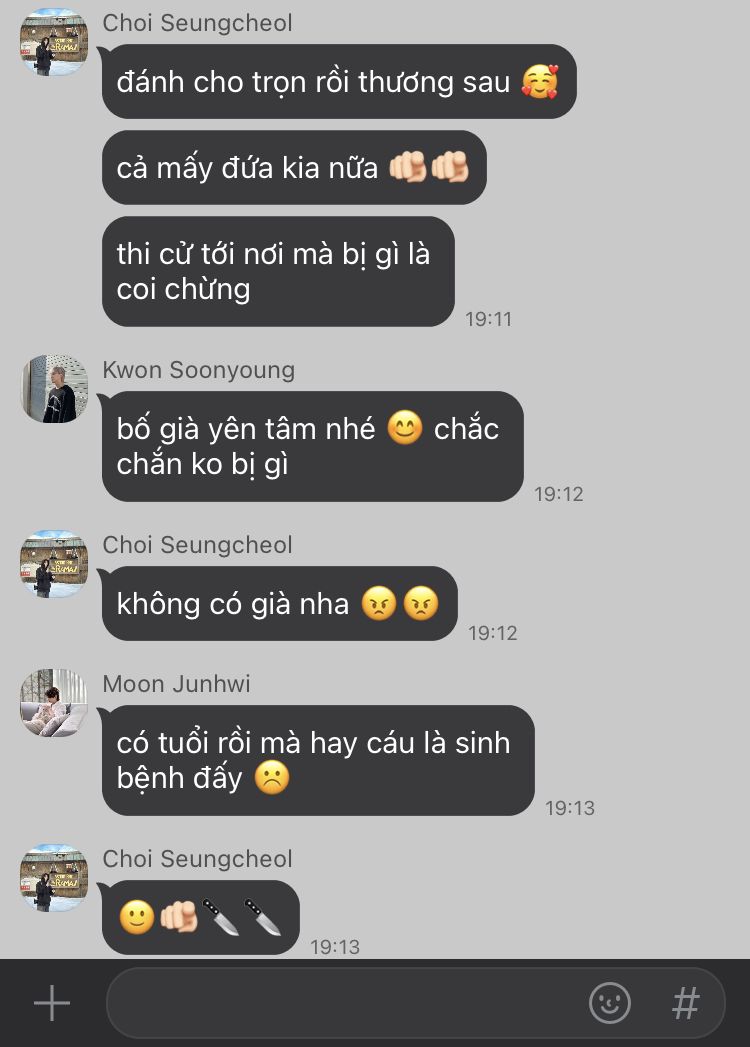
Task: Select the knife emoji message bubble
Action: [200, 917]
